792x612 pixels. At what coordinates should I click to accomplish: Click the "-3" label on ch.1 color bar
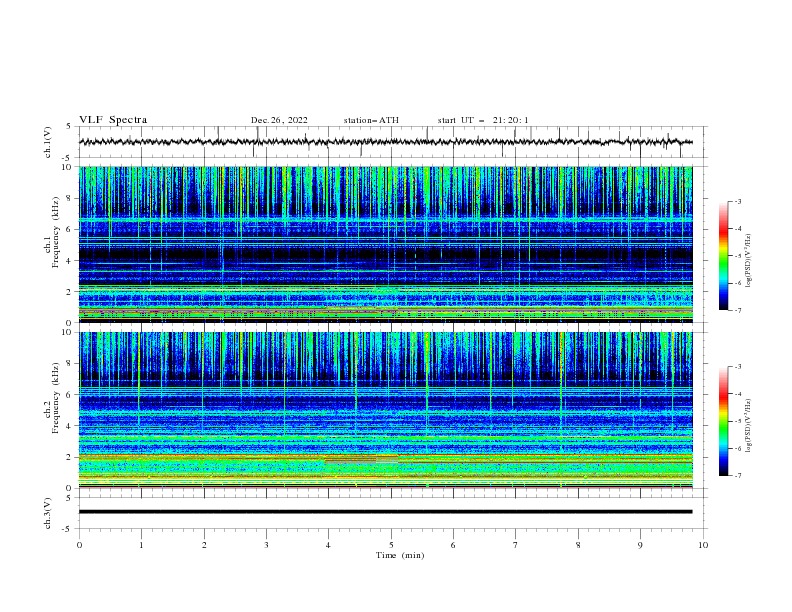click(x=737, y=201)
